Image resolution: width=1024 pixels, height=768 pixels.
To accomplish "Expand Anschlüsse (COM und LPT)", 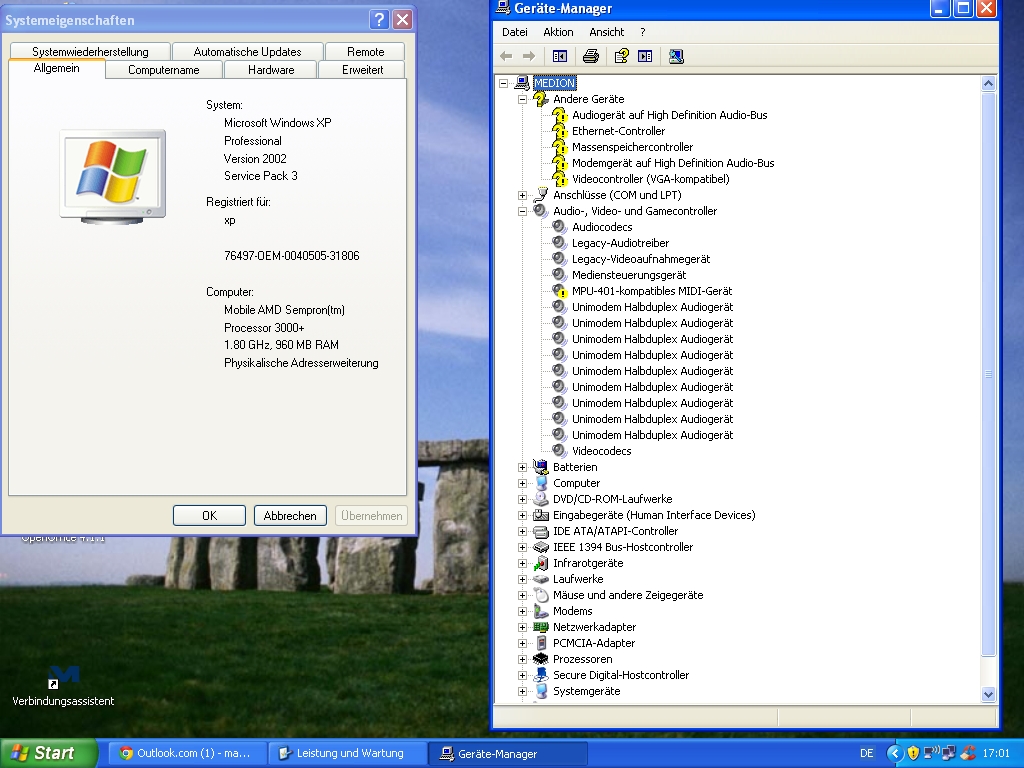I will (522, 195).
